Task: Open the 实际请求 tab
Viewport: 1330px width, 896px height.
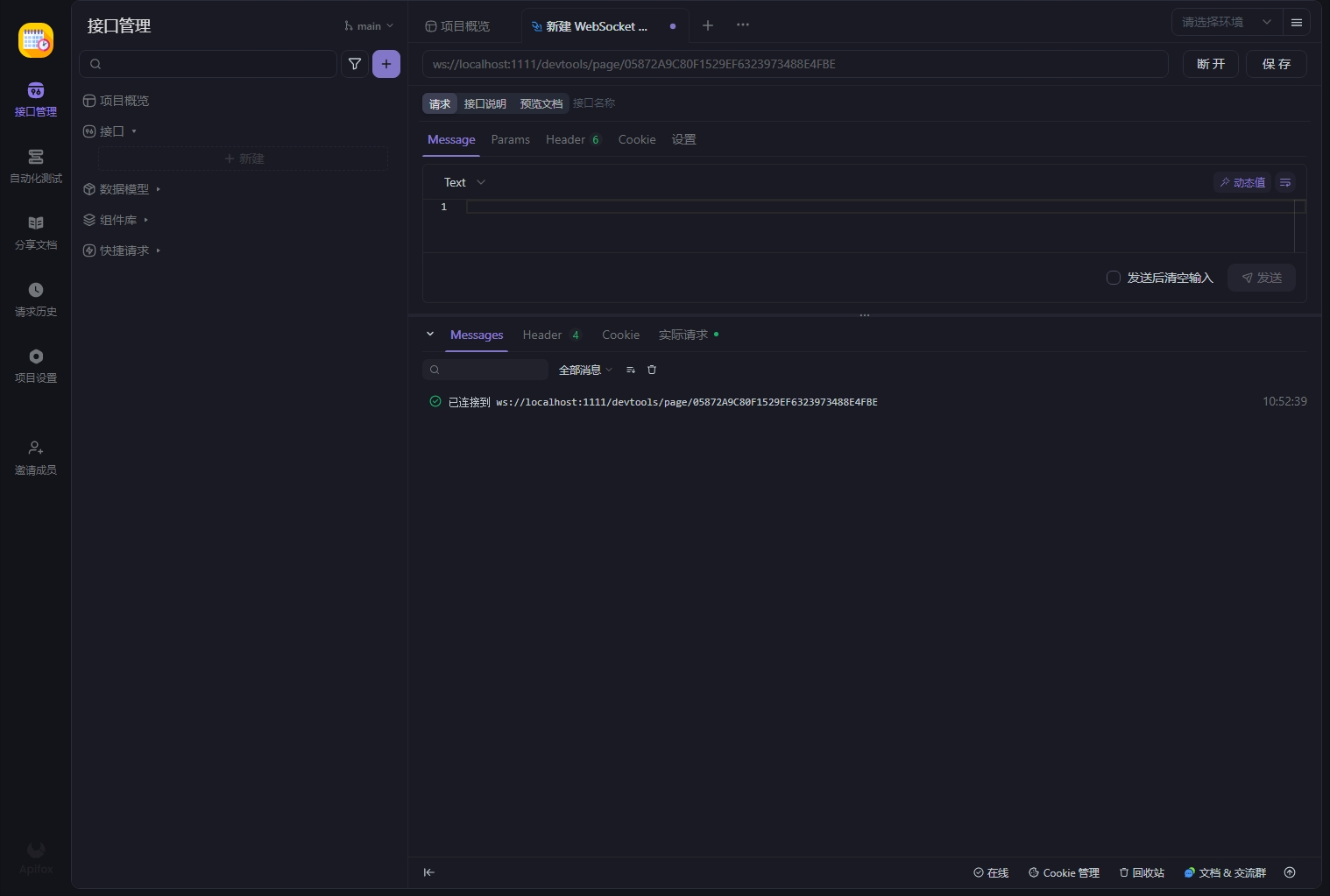Action: pos(683,335)
